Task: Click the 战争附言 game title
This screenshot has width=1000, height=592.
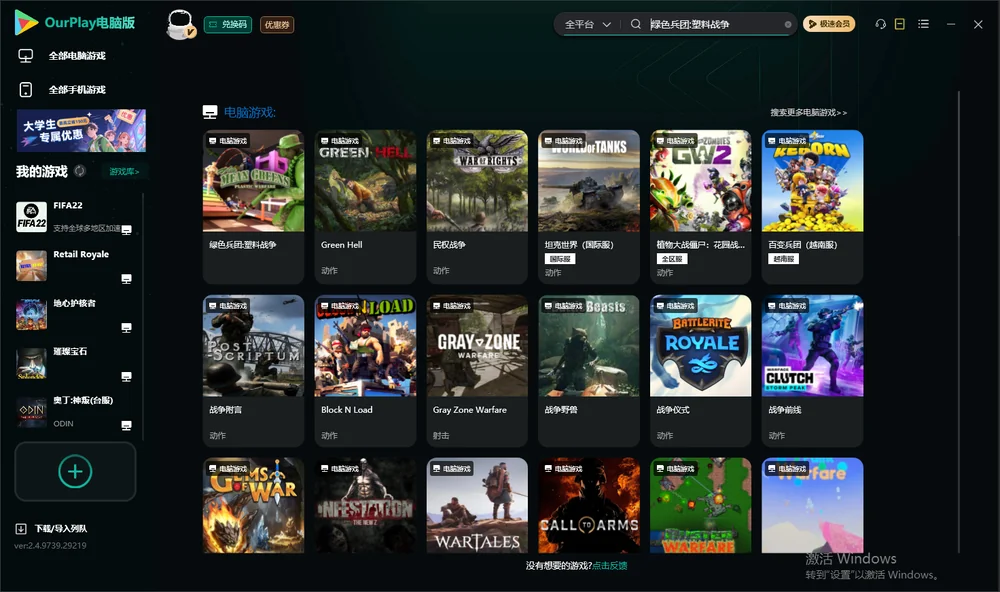Action: (x=225, y=410)
